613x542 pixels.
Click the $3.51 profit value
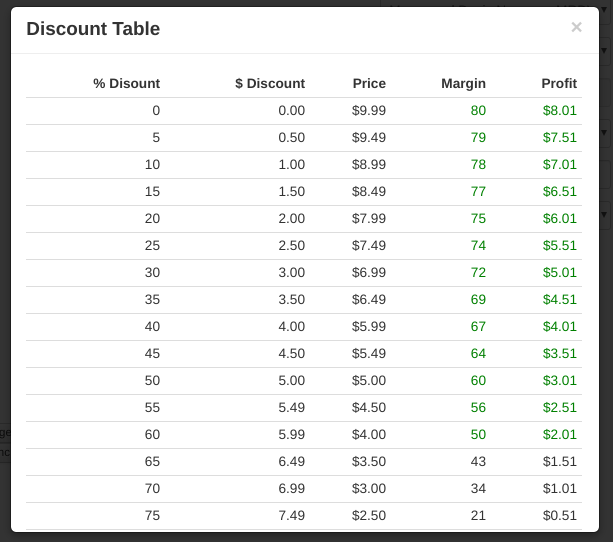pyautogui.click(x=560, y=354)
